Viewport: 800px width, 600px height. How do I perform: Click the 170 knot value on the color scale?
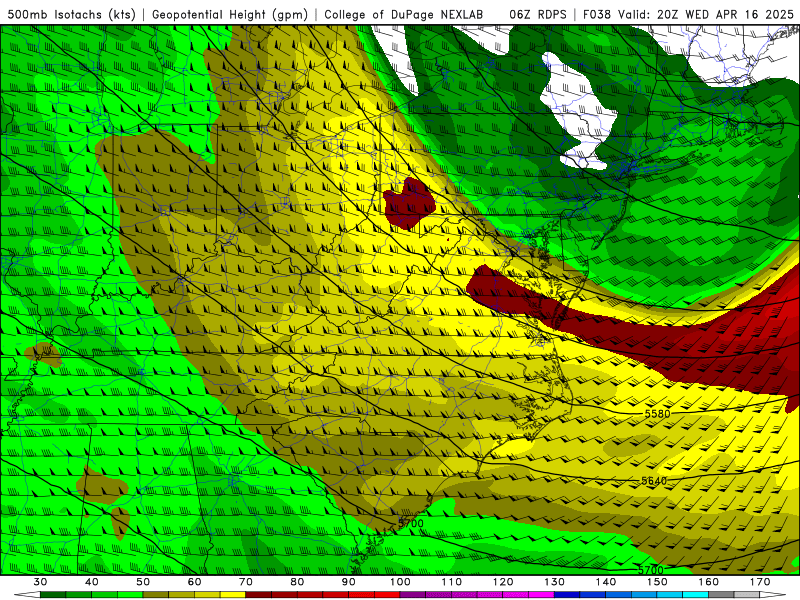[760, 582]
